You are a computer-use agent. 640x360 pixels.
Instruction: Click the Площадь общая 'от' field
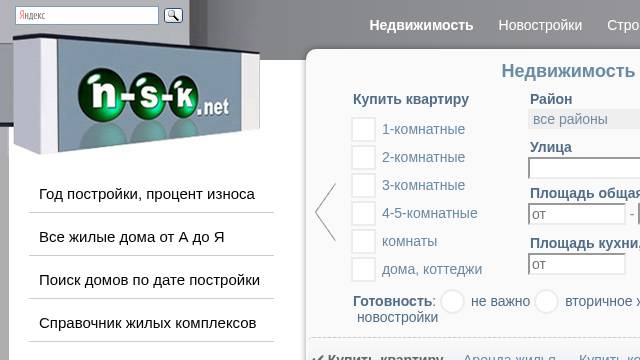point(577,214)
